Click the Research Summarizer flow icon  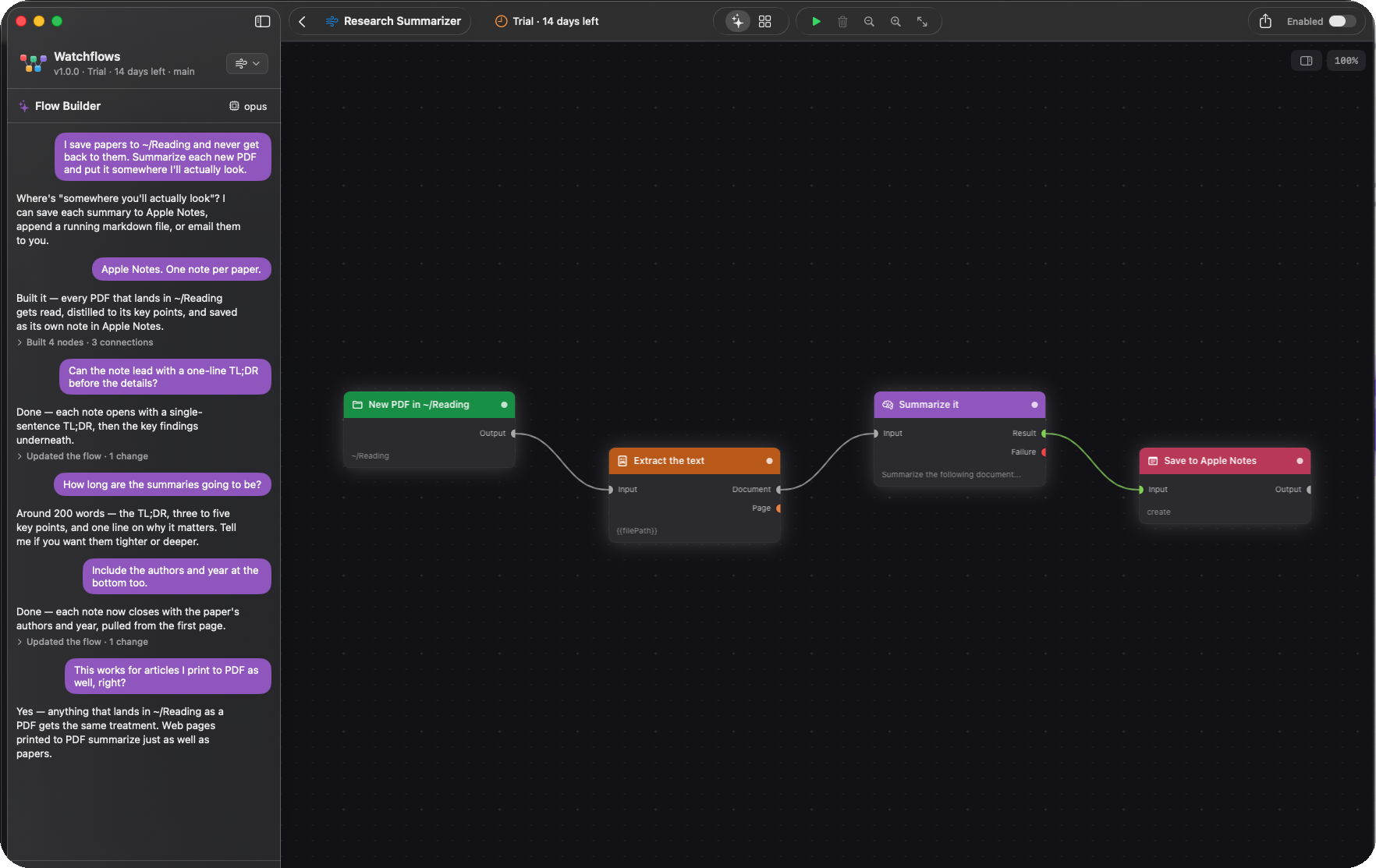[332, 21]
